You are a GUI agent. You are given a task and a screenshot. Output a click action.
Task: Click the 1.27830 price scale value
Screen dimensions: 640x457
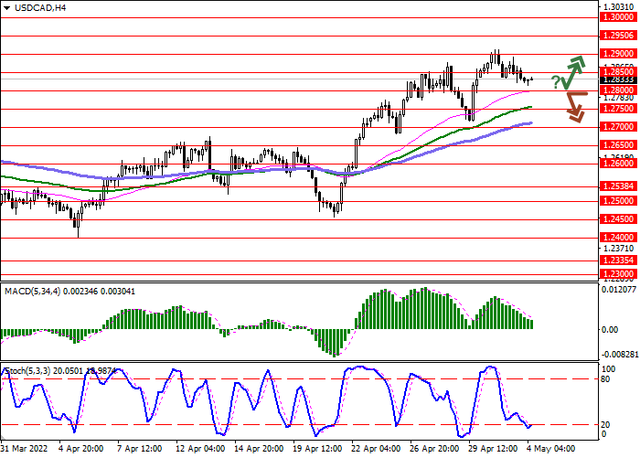click(x=619, y=98)
